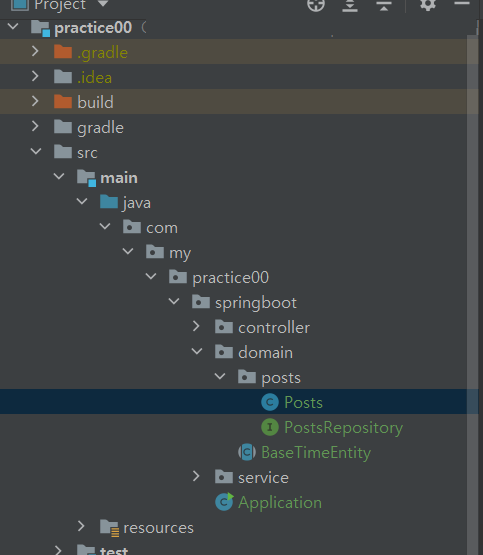Select the Posts class file
483x555 pixels.
pyautogui.click(x=303, y=402)
